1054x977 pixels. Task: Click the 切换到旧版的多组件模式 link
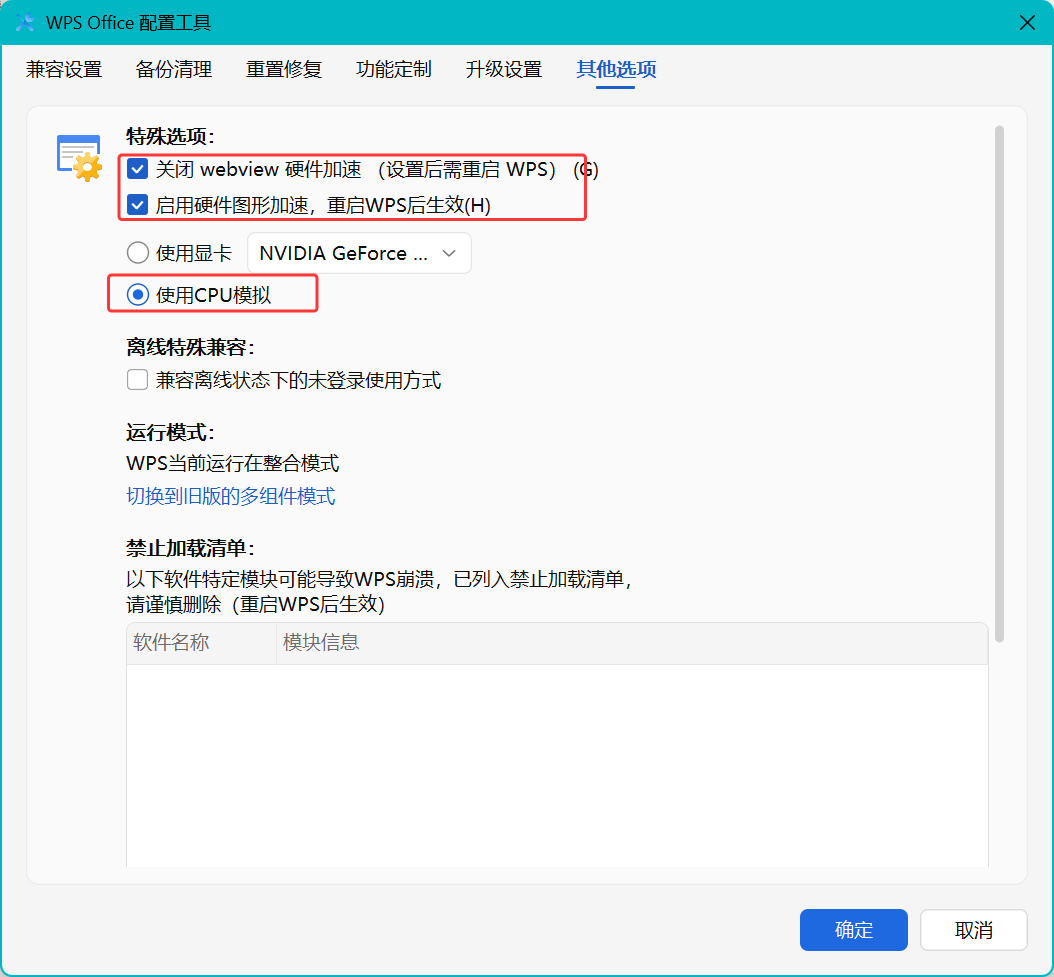pyautogui.click(x=231, y=496)
